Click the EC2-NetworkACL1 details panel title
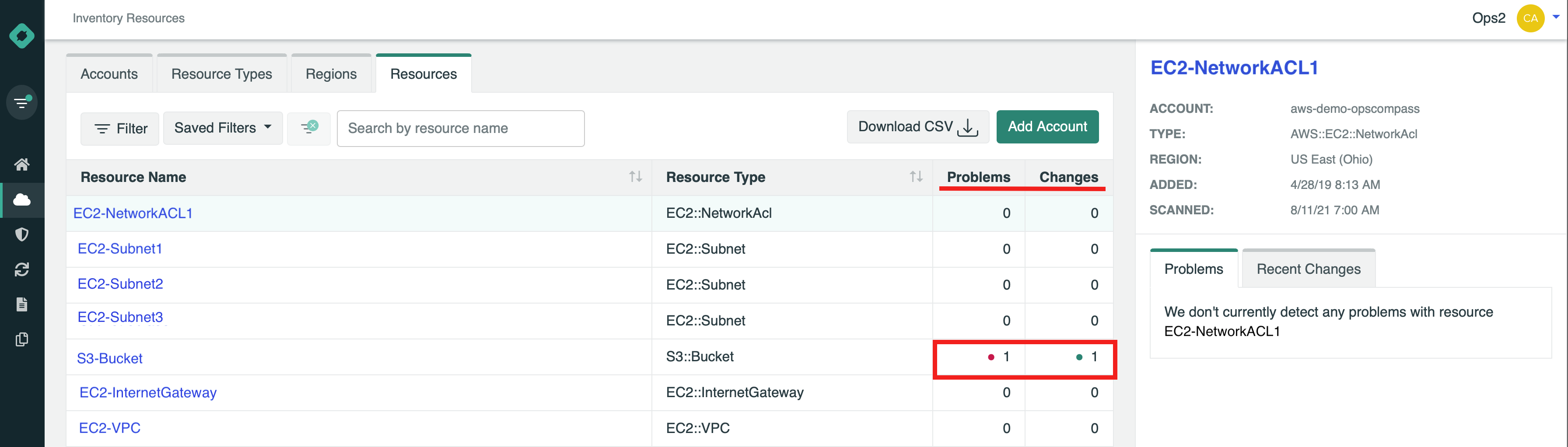The image size is (1568, 447). coord(1235,67)
